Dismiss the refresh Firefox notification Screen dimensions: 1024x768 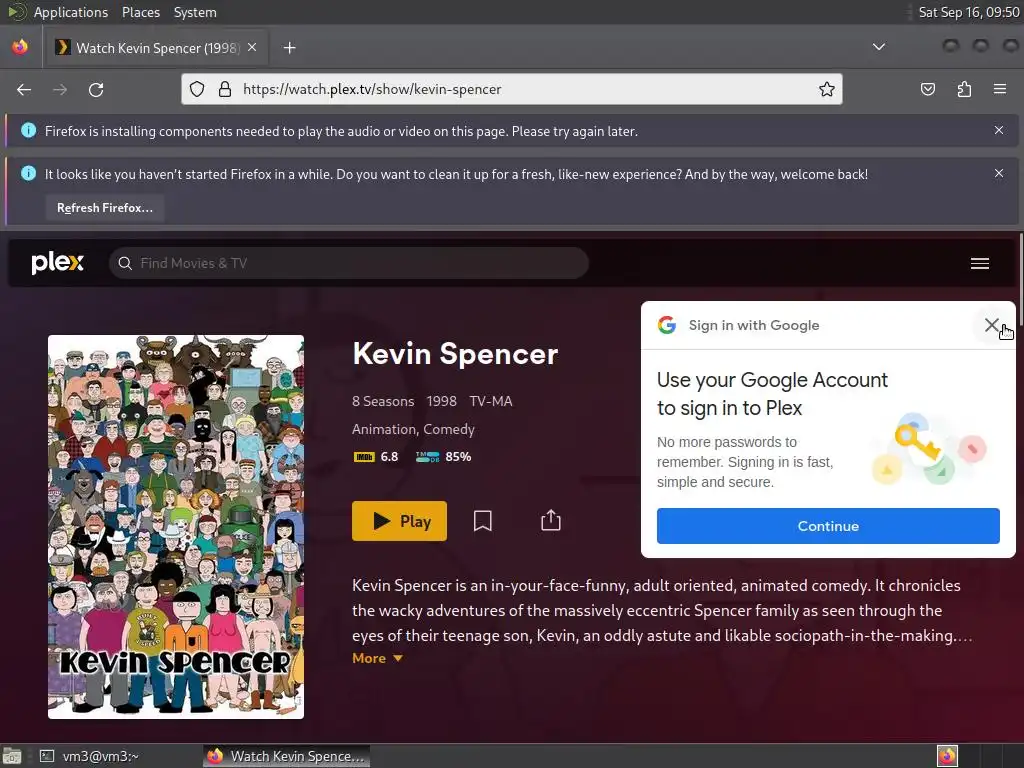(x=999, y=173)
